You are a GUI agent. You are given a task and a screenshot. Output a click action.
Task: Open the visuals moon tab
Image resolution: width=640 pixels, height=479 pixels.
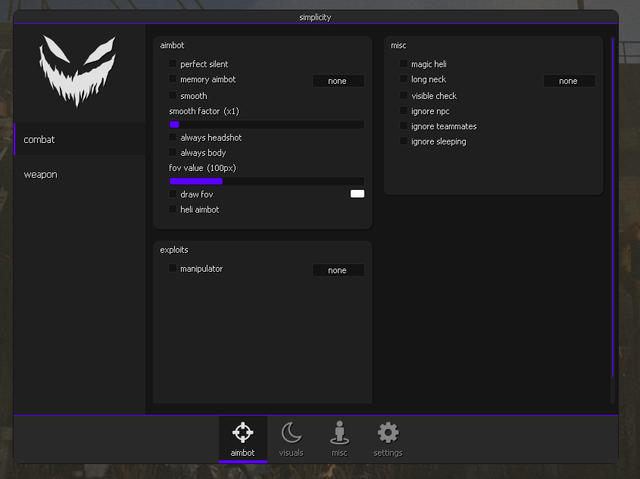pos(291,439)
